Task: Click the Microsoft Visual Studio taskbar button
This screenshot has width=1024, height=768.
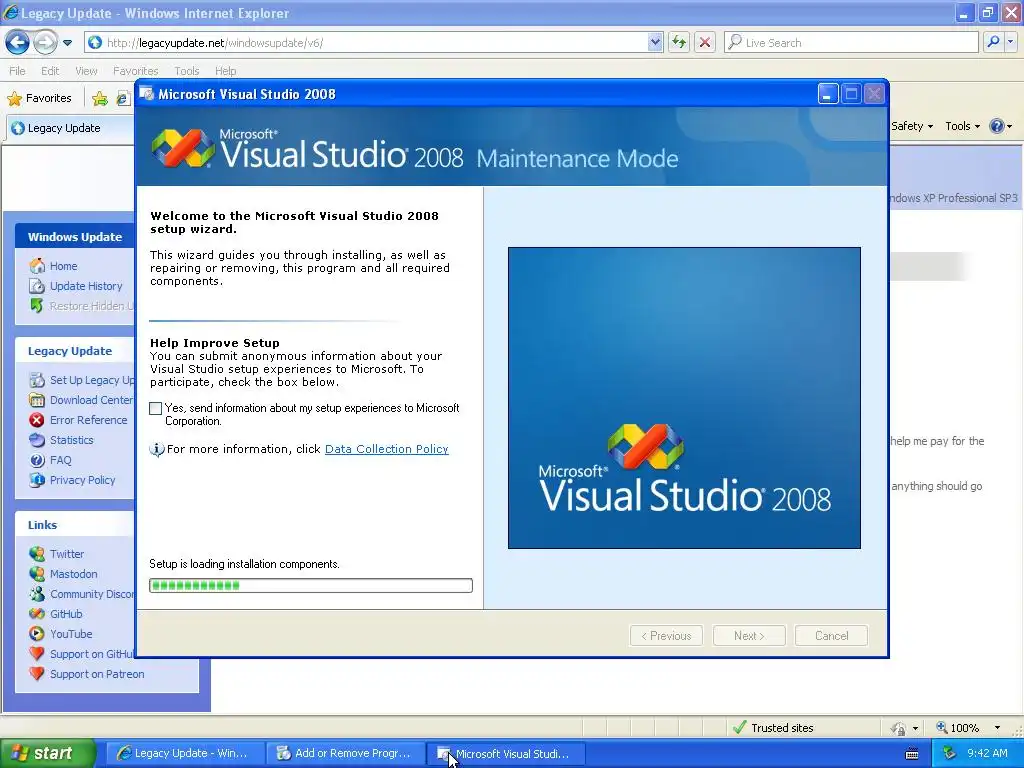Action: click(x=505, y=754)
